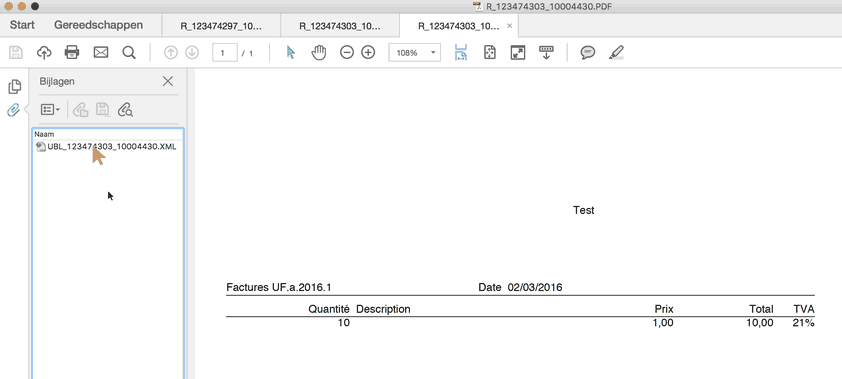Select the highlighter pen tool
Viewport: 842px width, 379px height.
[616, 53]
